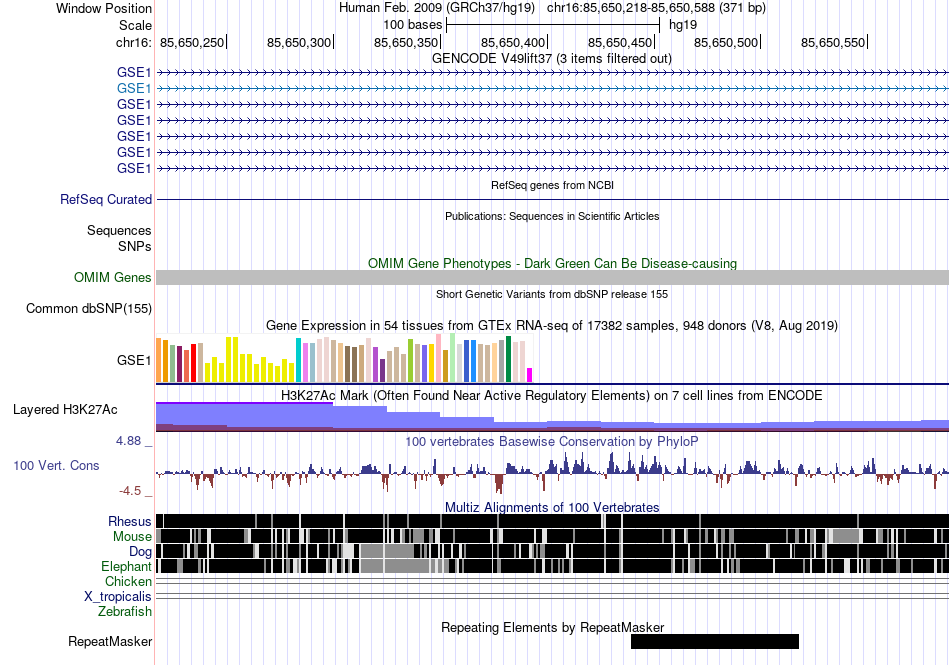Select the Dog species label
This screenshot has width=950, height=665.
pos(141,551)
